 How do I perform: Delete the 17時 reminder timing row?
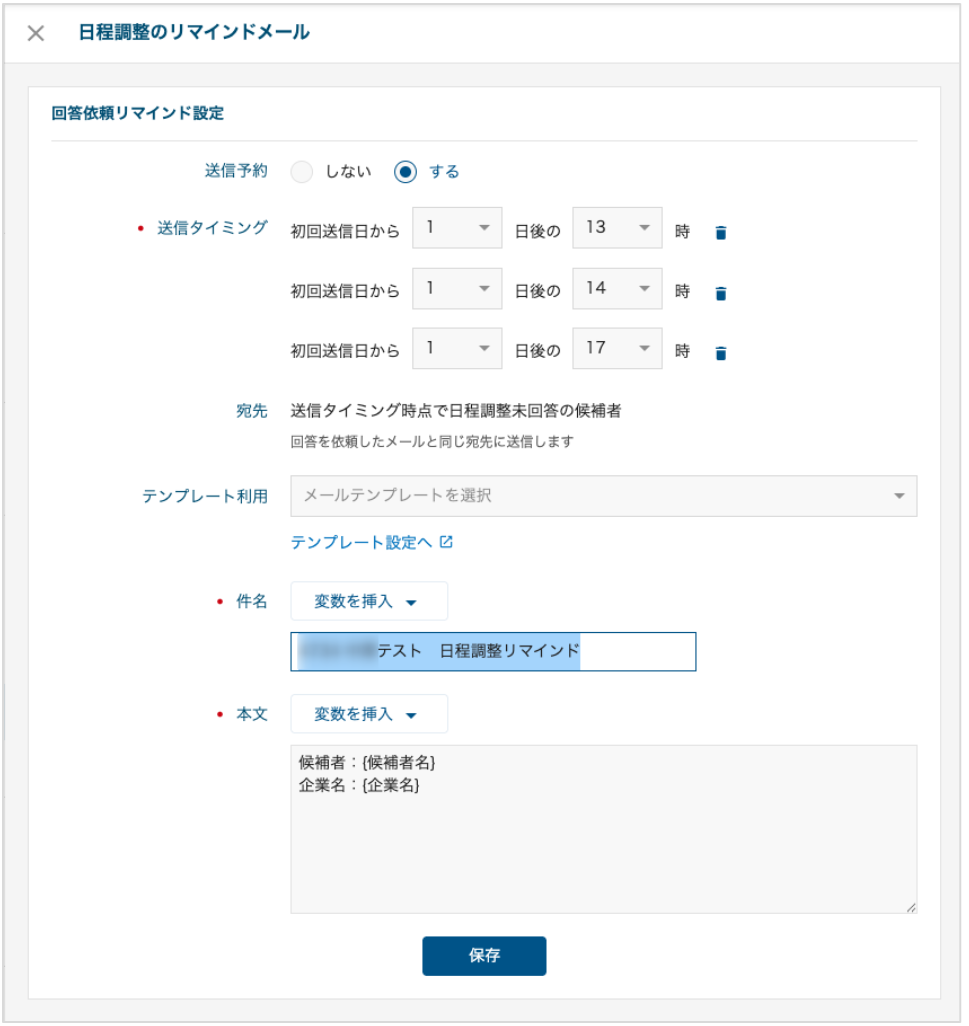click(721, 353)
